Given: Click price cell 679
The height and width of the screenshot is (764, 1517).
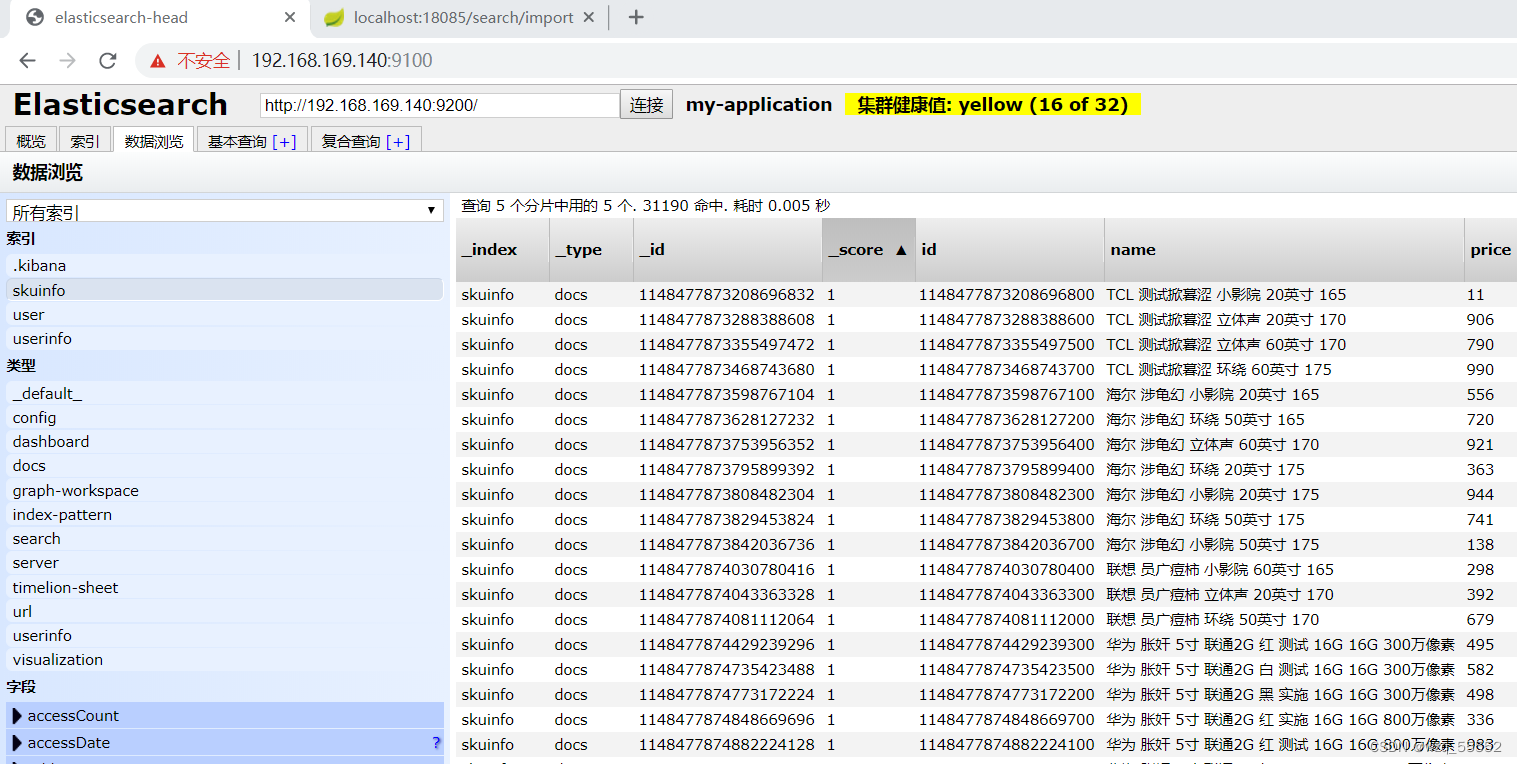Looking at the screenshot, I should tap(1480, 620).
